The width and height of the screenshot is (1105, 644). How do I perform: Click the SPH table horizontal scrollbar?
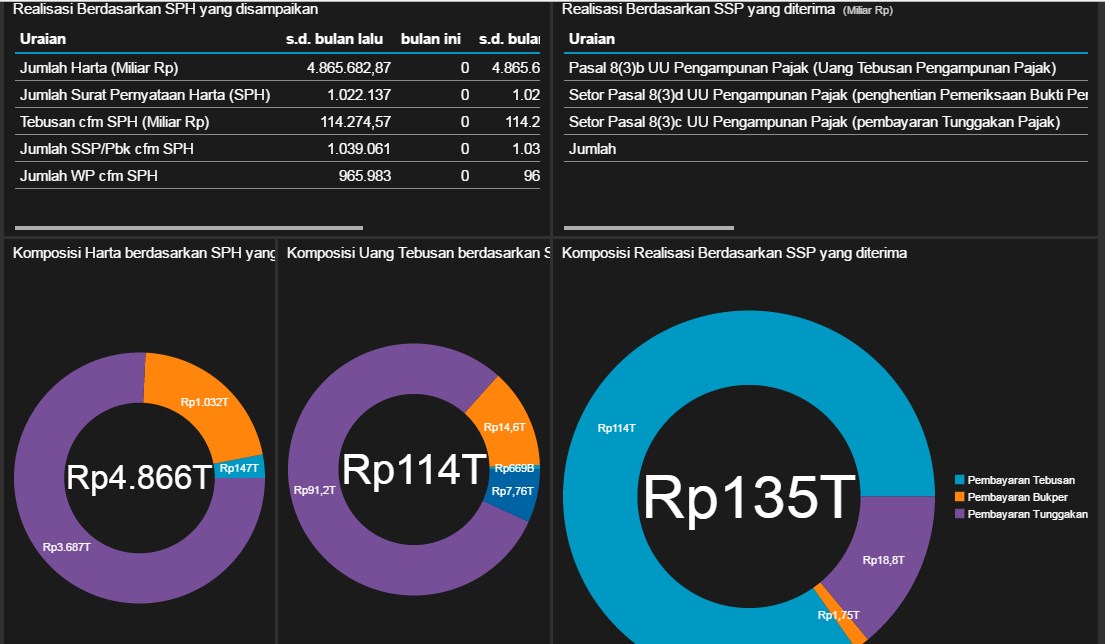point(189,228)
